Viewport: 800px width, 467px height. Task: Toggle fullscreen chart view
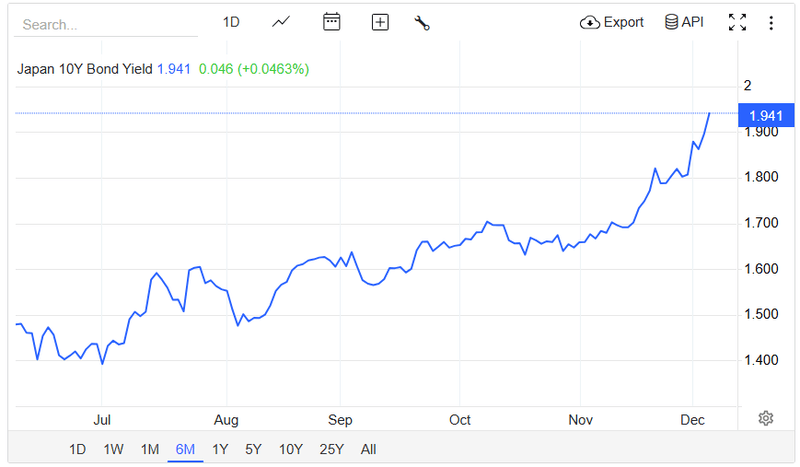click(738, 22)
